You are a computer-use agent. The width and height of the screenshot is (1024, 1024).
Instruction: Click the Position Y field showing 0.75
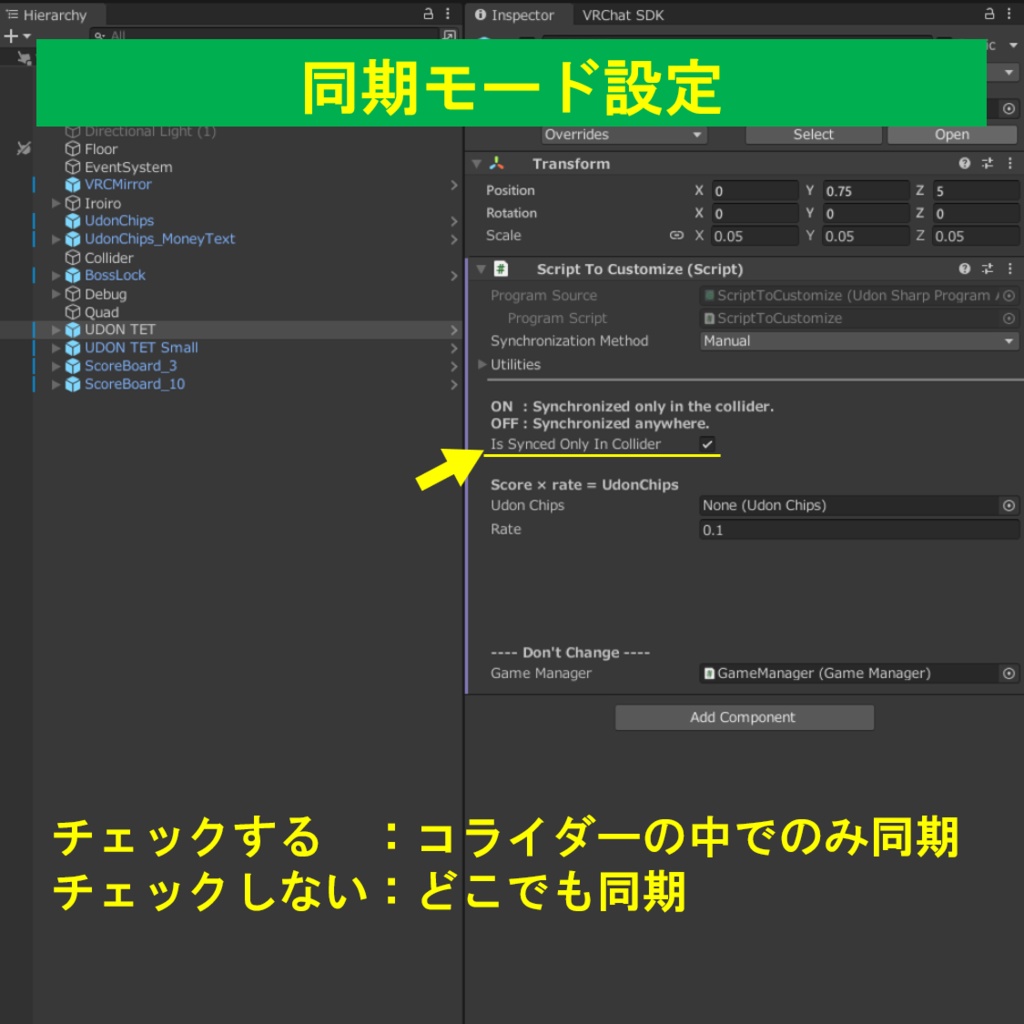tap(865, 191)
